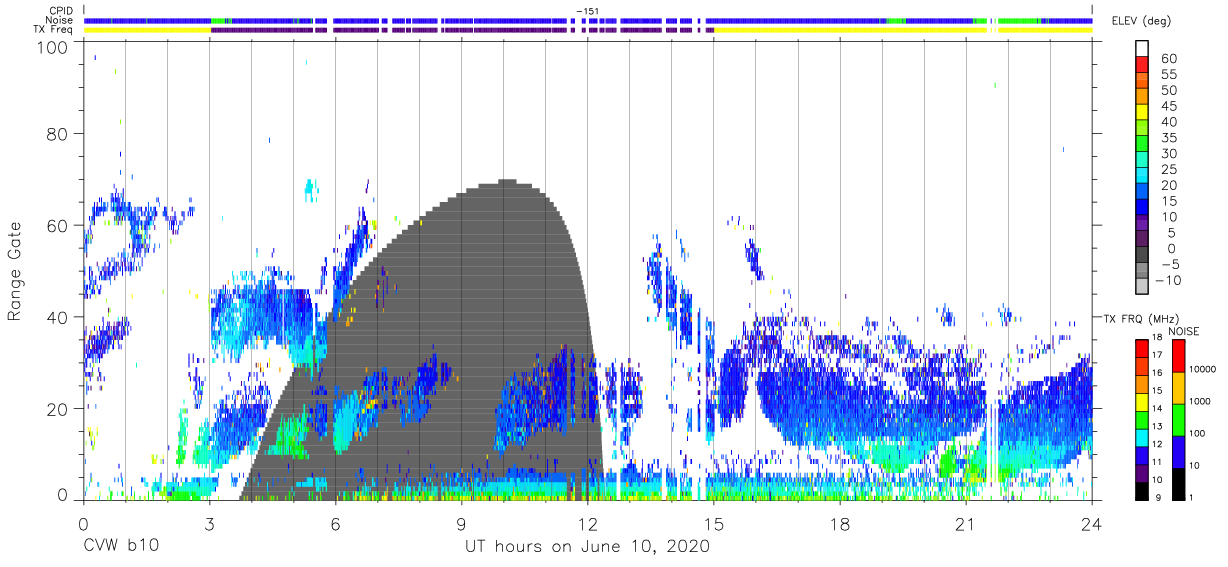Click the y-axis tick label '60'
The width and height of the screenshot is (1228, 567).
point(57,225)
